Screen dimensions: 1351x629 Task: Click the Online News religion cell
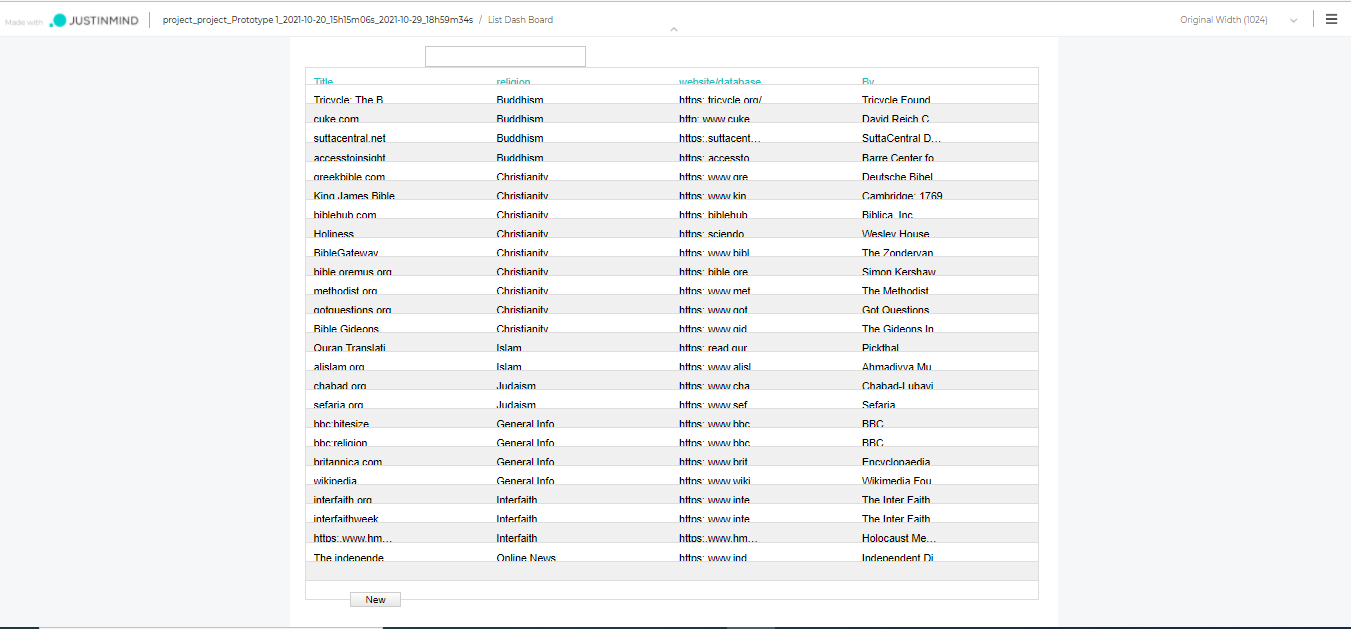pyautogui.click(x=526, y=557)
